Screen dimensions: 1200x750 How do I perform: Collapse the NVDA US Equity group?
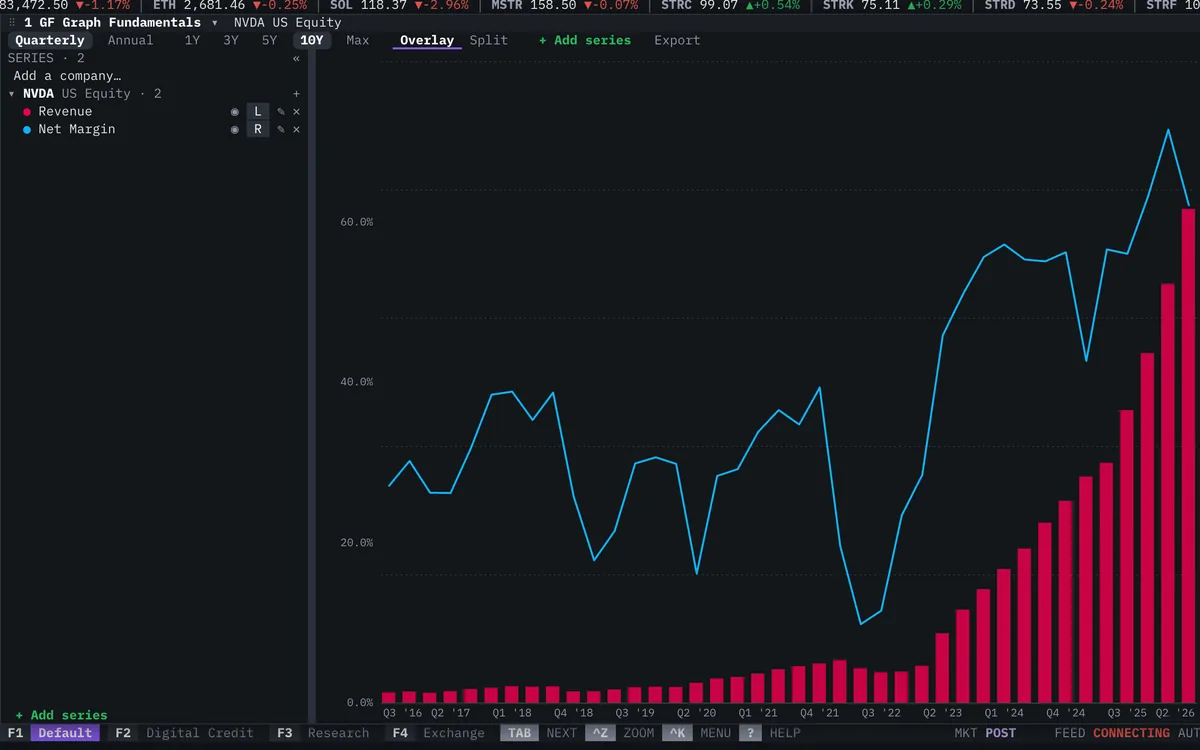(12, 94)
